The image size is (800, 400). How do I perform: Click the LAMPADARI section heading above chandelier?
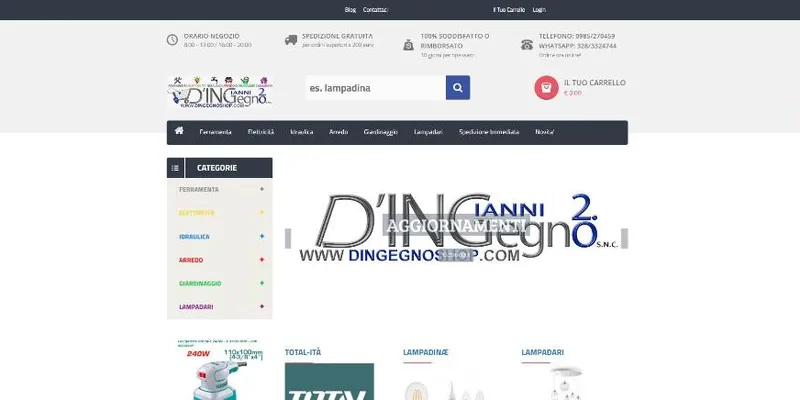pos(542,352)
